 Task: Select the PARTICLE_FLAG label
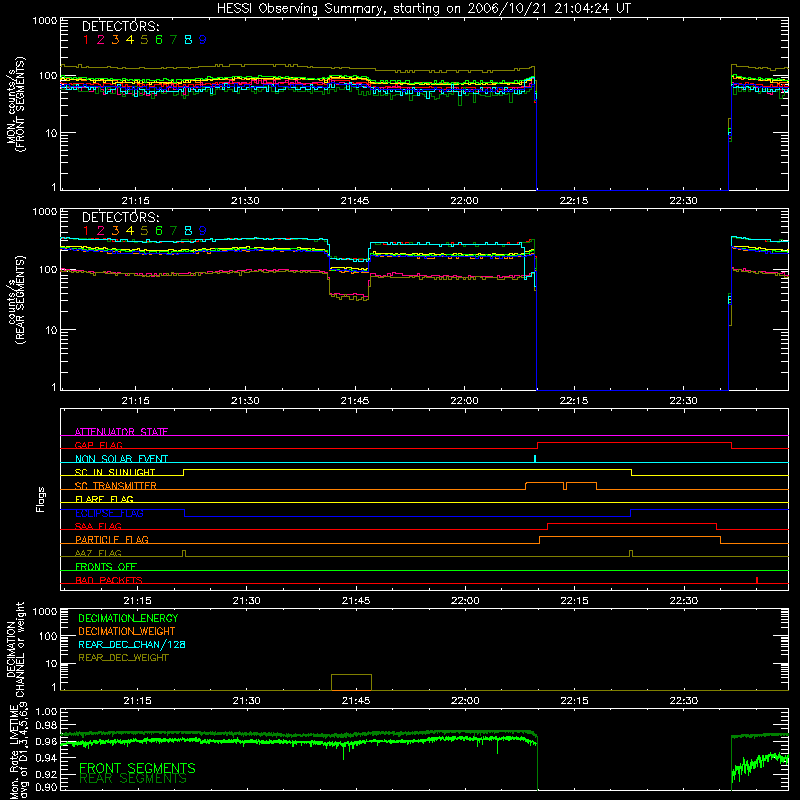coord(112,539)
